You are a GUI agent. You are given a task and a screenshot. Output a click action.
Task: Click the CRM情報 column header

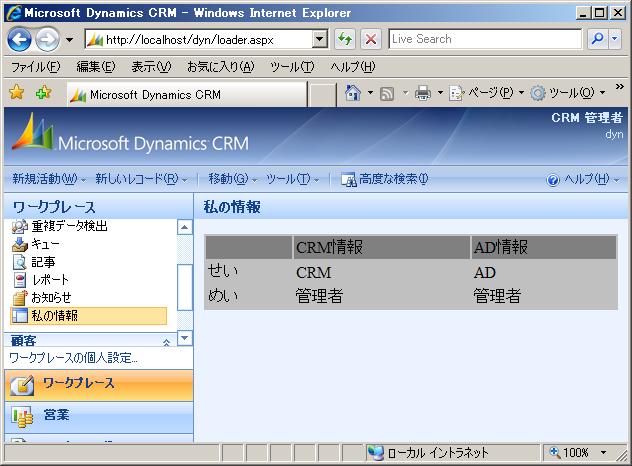(x=381, y=247)
